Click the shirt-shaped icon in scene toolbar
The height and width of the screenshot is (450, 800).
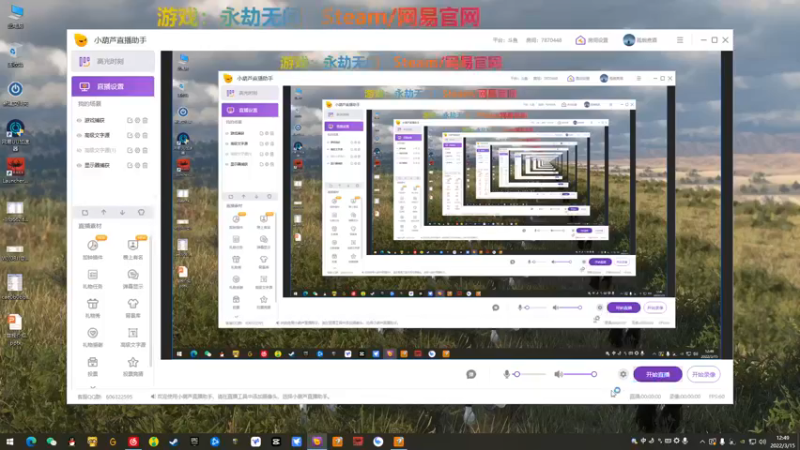141,212
